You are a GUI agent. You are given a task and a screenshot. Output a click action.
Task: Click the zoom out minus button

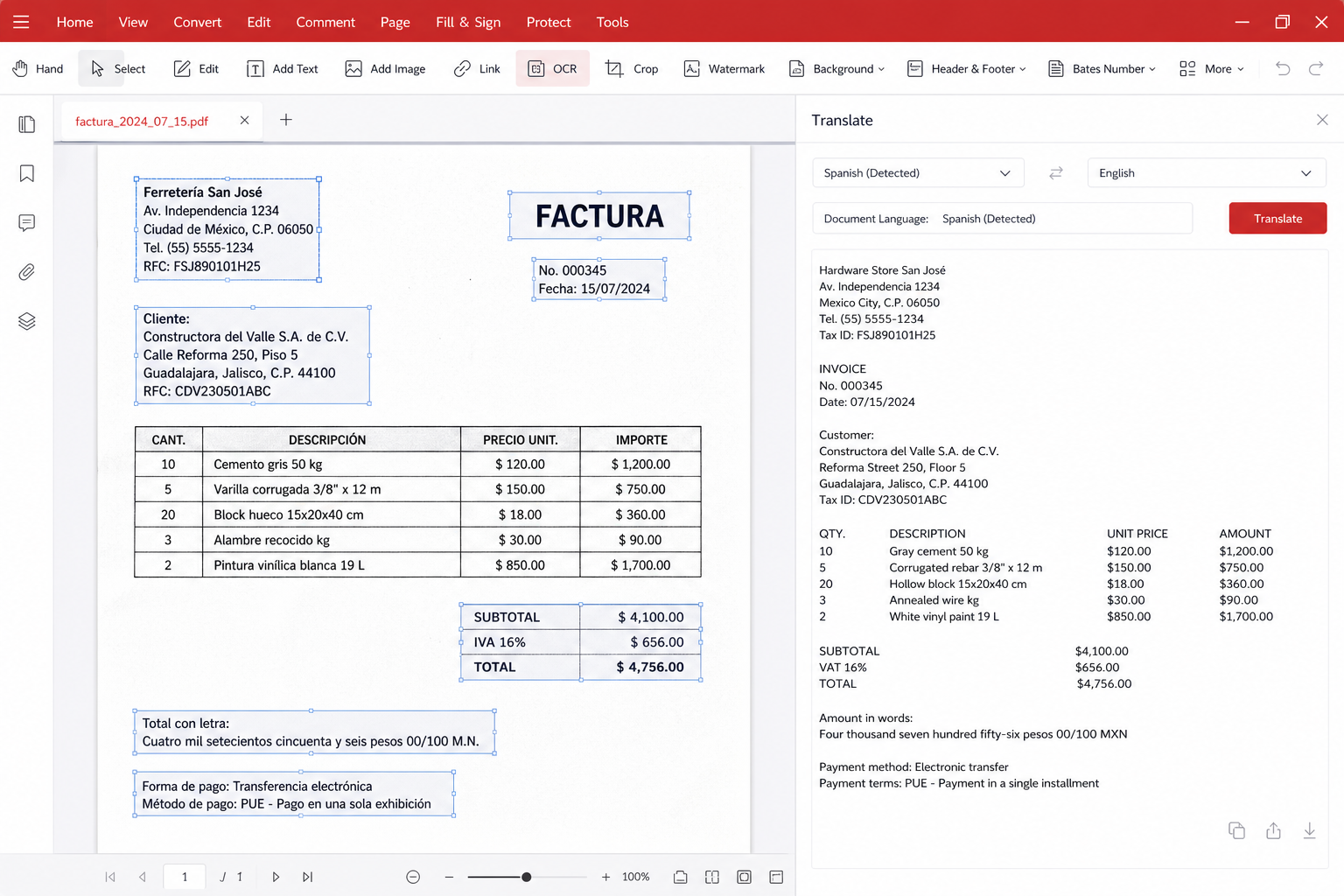pyautogui.click(x=449, y=877)
